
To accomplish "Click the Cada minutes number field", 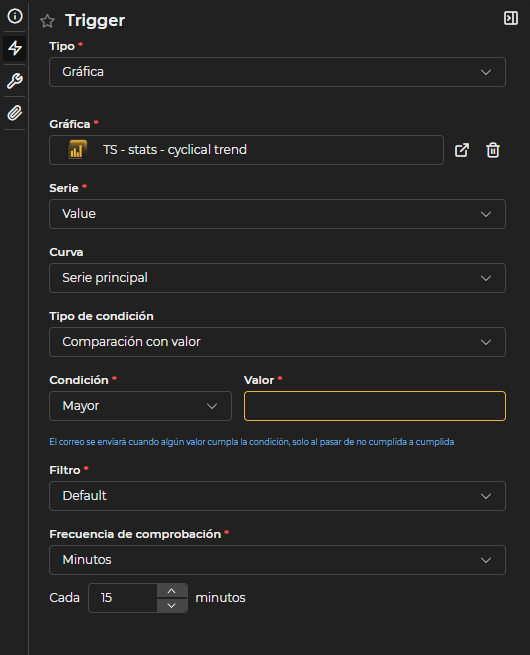I will tap(123, 598).
